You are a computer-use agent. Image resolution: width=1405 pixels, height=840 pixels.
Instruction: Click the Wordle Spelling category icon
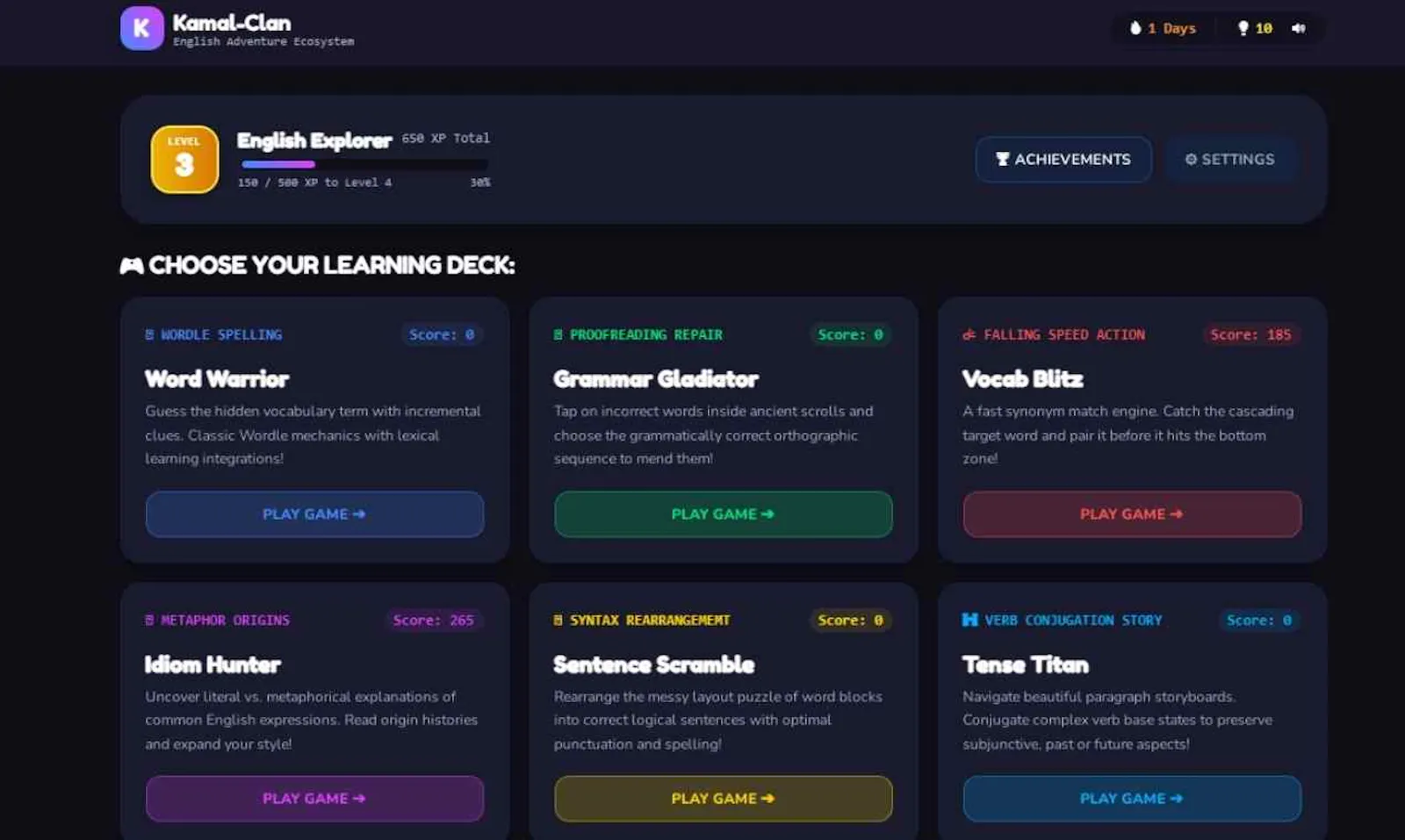click(x=149, y=334)
